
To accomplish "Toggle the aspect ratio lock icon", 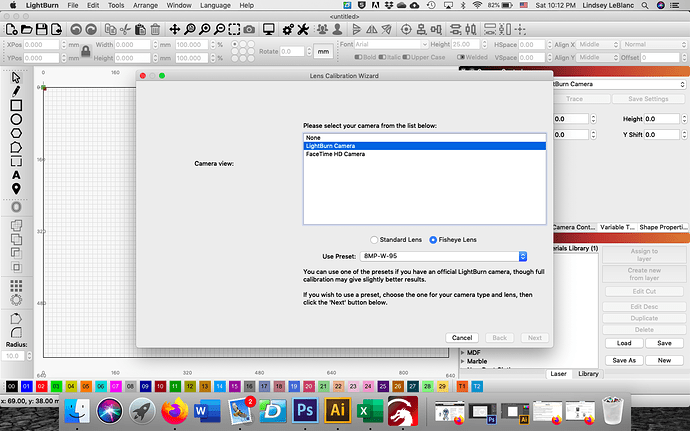I will point(86,52).
